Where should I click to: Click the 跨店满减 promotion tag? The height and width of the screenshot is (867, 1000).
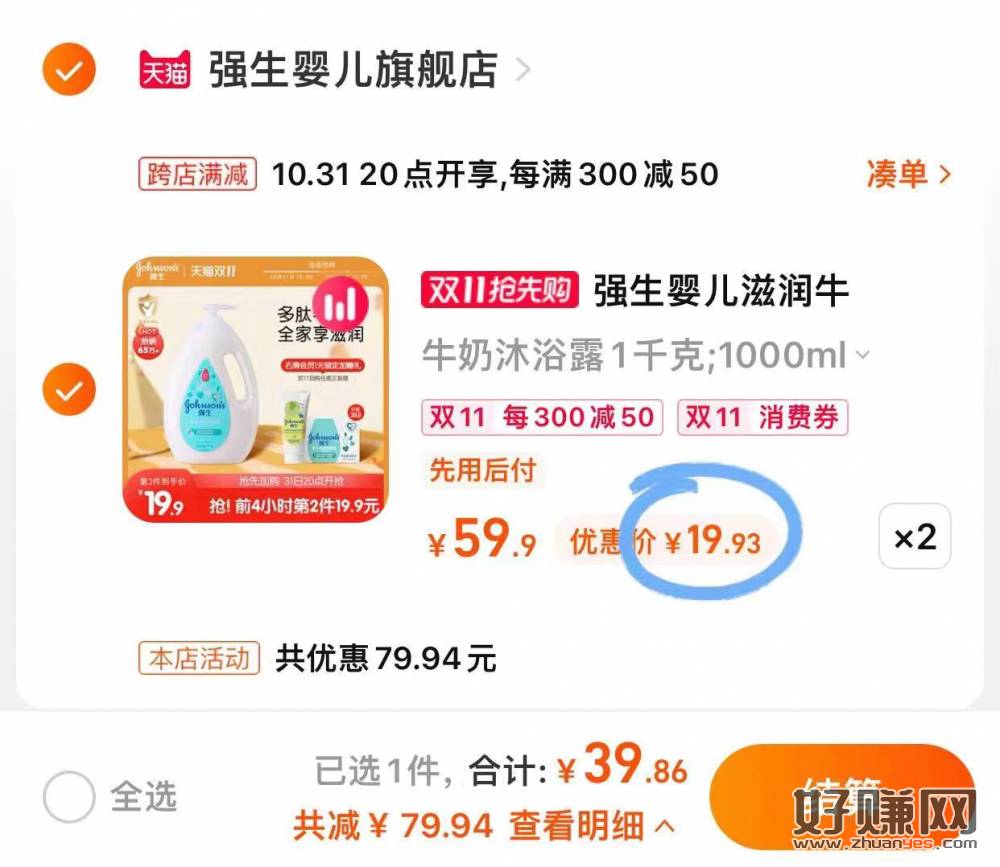click(198, 174)
